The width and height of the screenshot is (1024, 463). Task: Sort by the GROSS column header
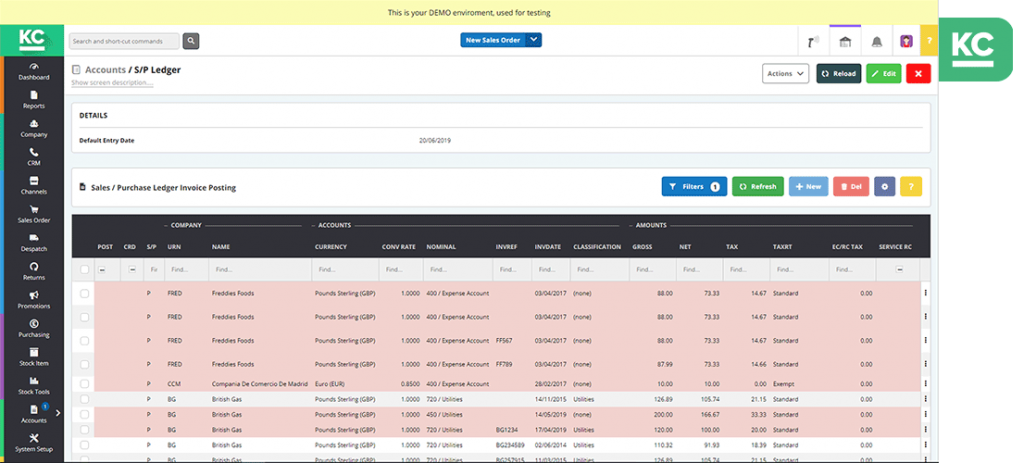pyautogui.click(x=642, y=247)
